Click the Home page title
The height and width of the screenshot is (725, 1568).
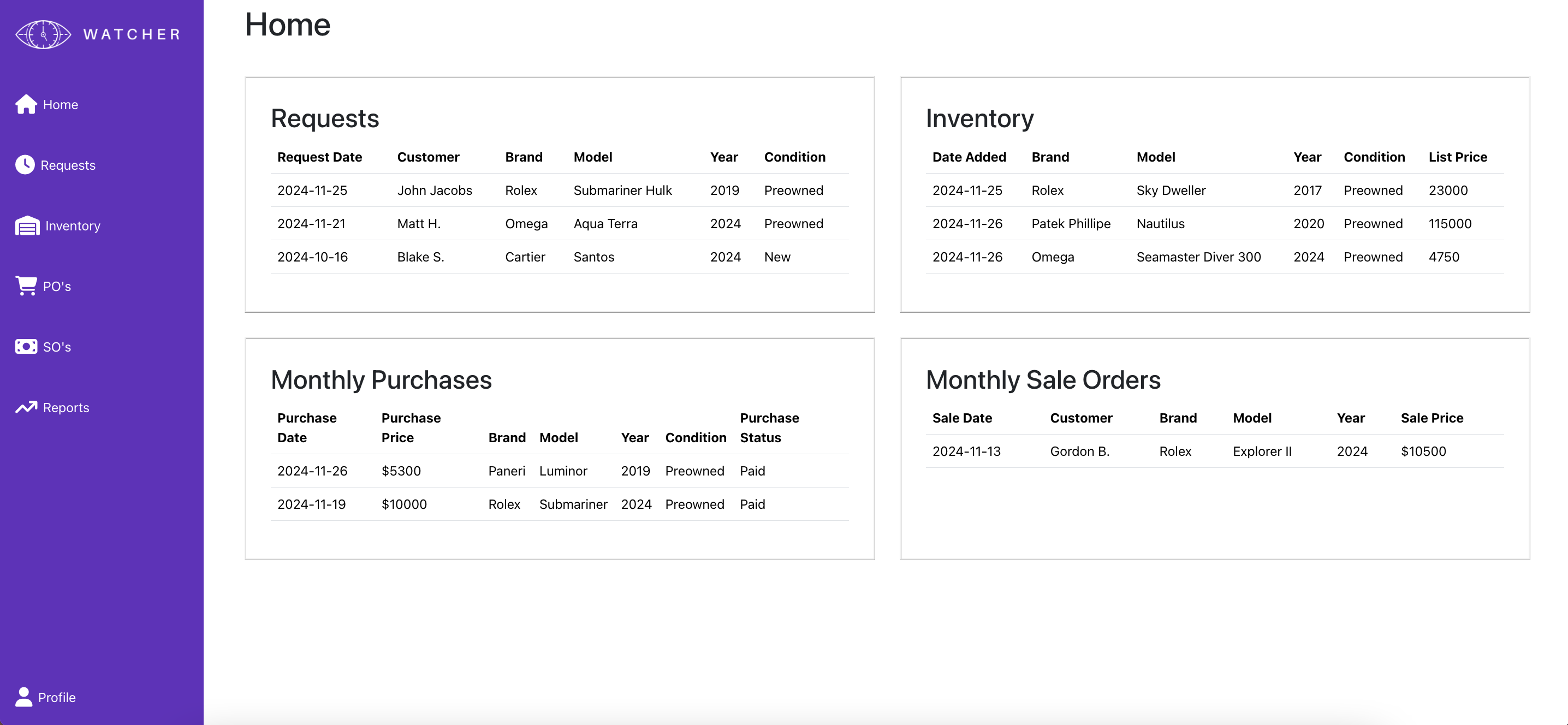click(x=287, y=25)
